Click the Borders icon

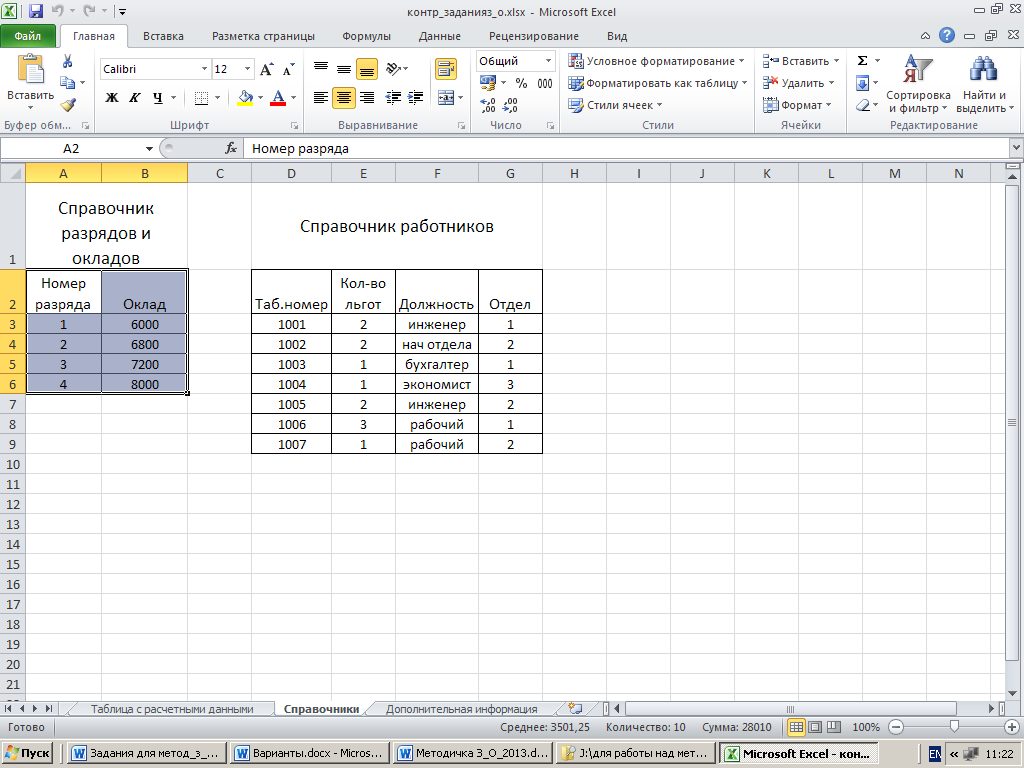(x=201, y=98)
